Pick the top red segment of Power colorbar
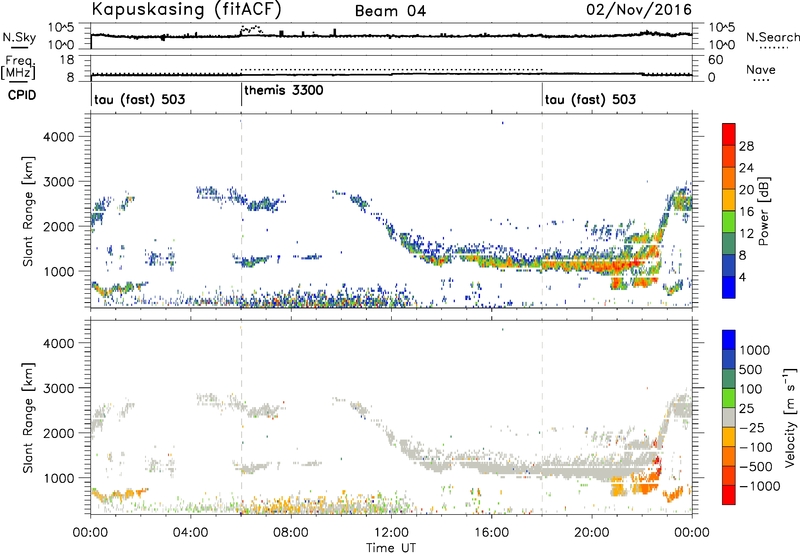The width and height of the screenshot is (800, 554). coord(729,134)
